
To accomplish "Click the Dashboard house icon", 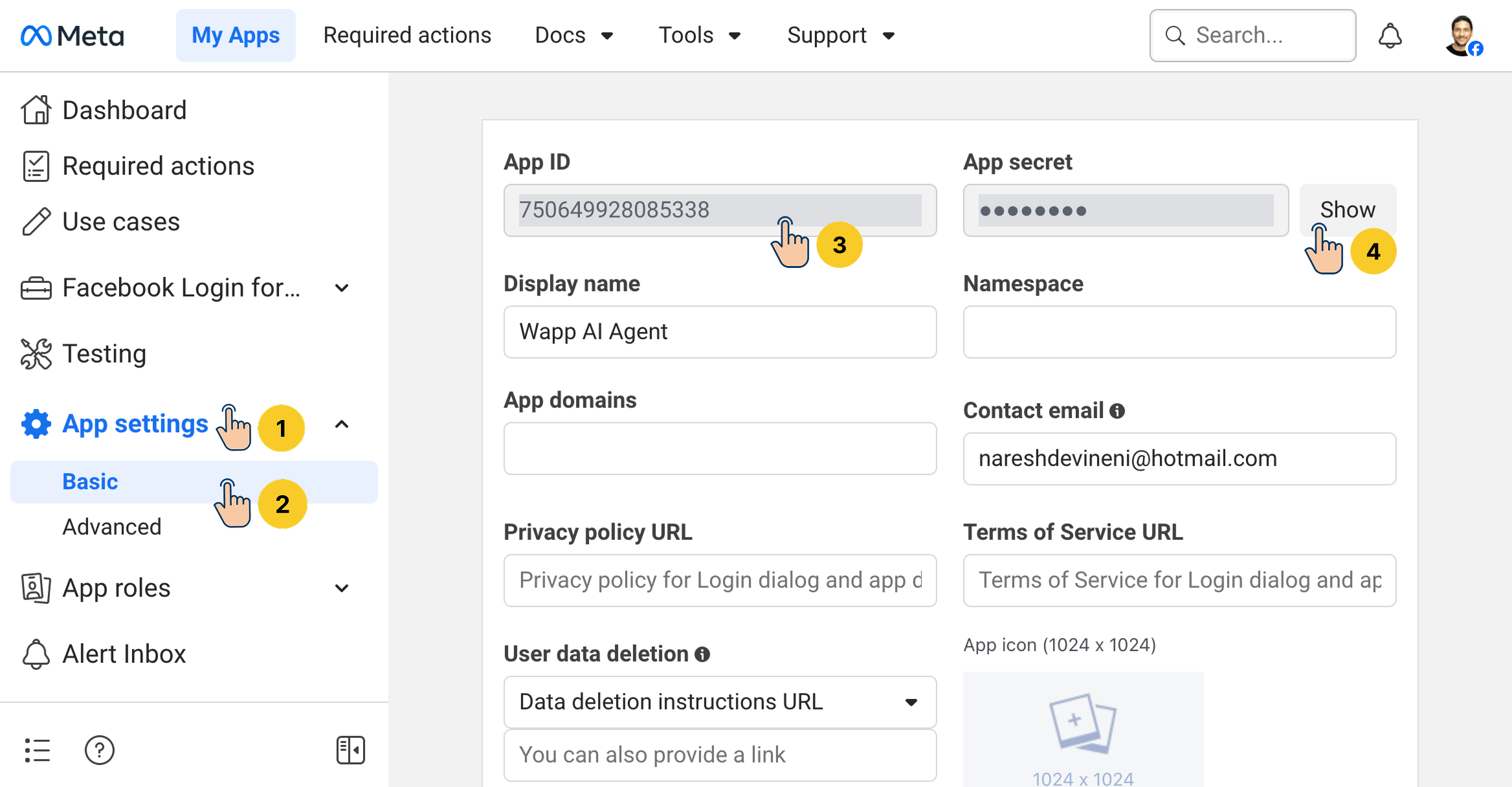I will pyautogui.click(x=36, y=110).
